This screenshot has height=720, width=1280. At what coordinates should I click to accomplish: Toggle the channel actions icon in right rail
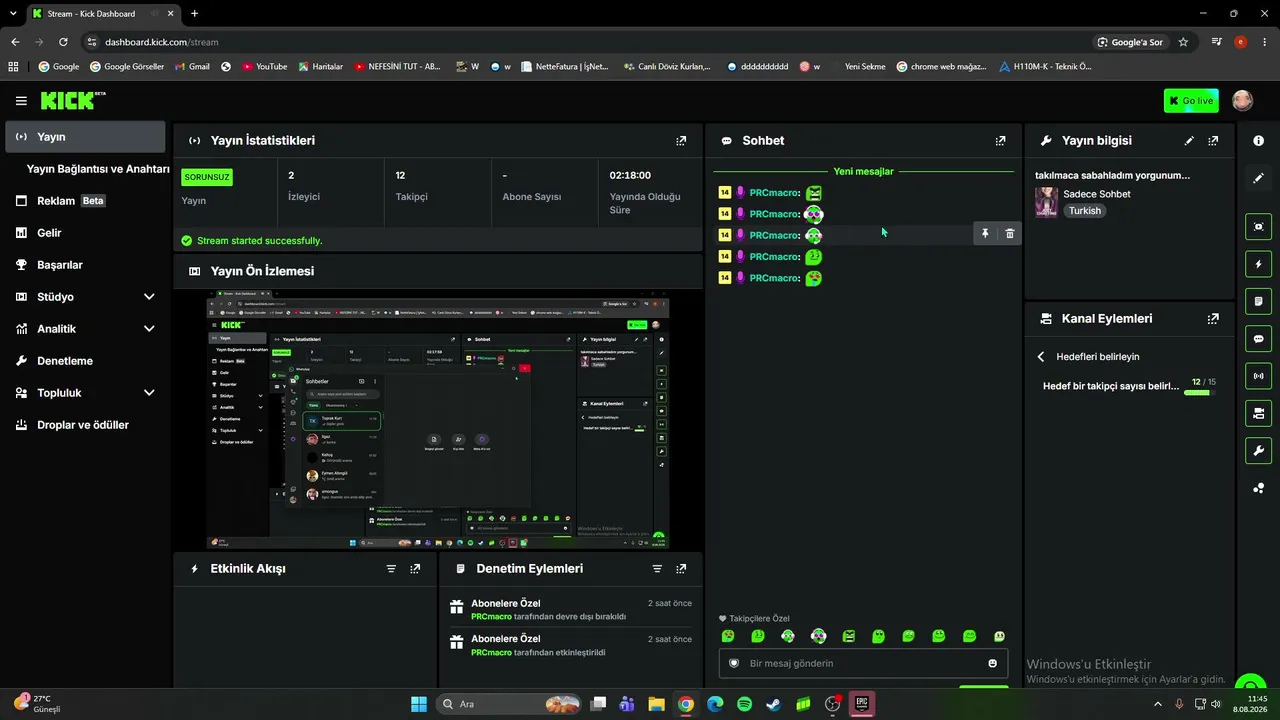tap(1259, 413)
